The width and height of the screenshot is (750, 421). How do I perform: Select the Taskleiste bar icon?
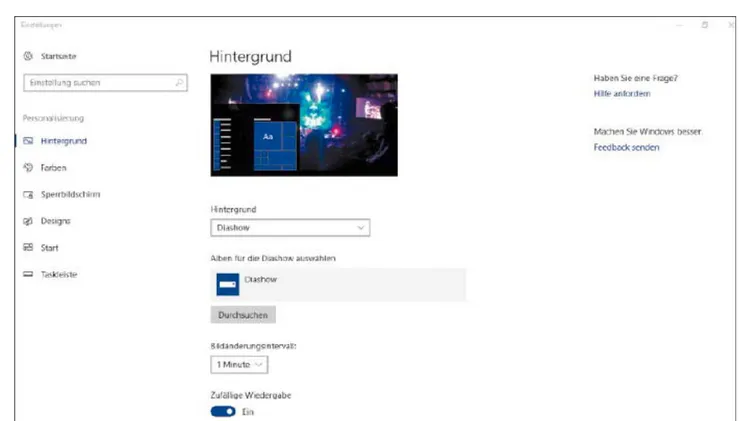tap(28, 274)
